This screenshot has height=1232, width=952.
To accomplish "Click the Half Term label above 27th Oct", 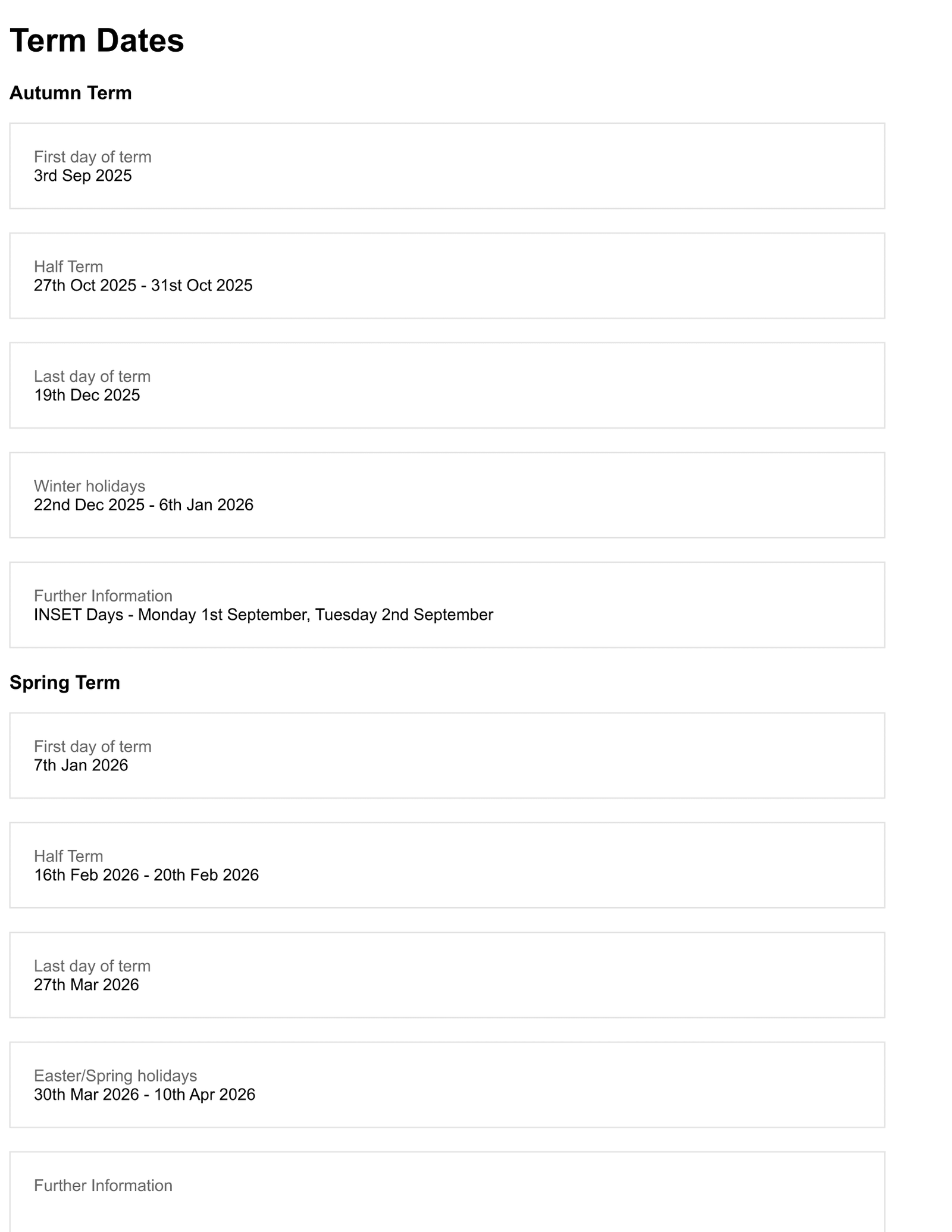I will tap(68, 267).
